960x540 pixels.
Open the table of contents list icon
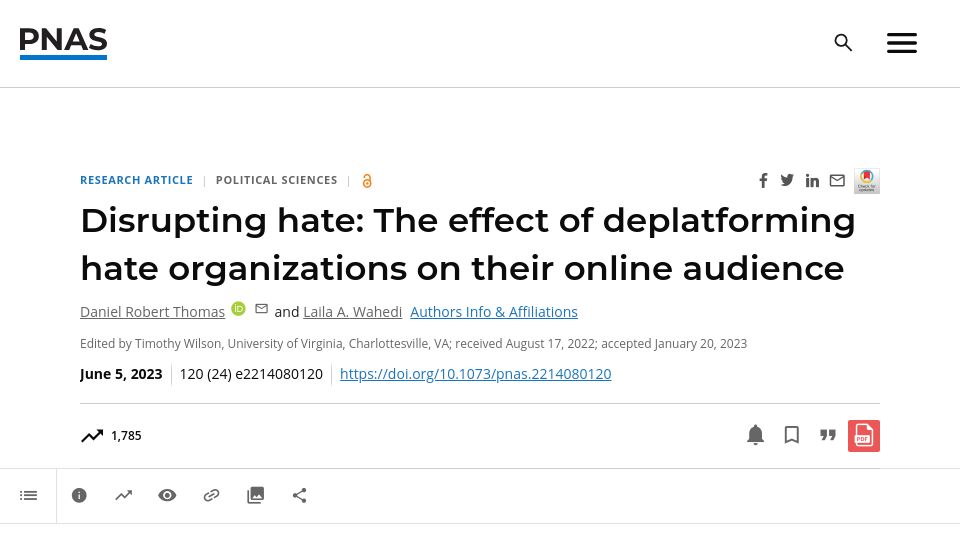28,495
